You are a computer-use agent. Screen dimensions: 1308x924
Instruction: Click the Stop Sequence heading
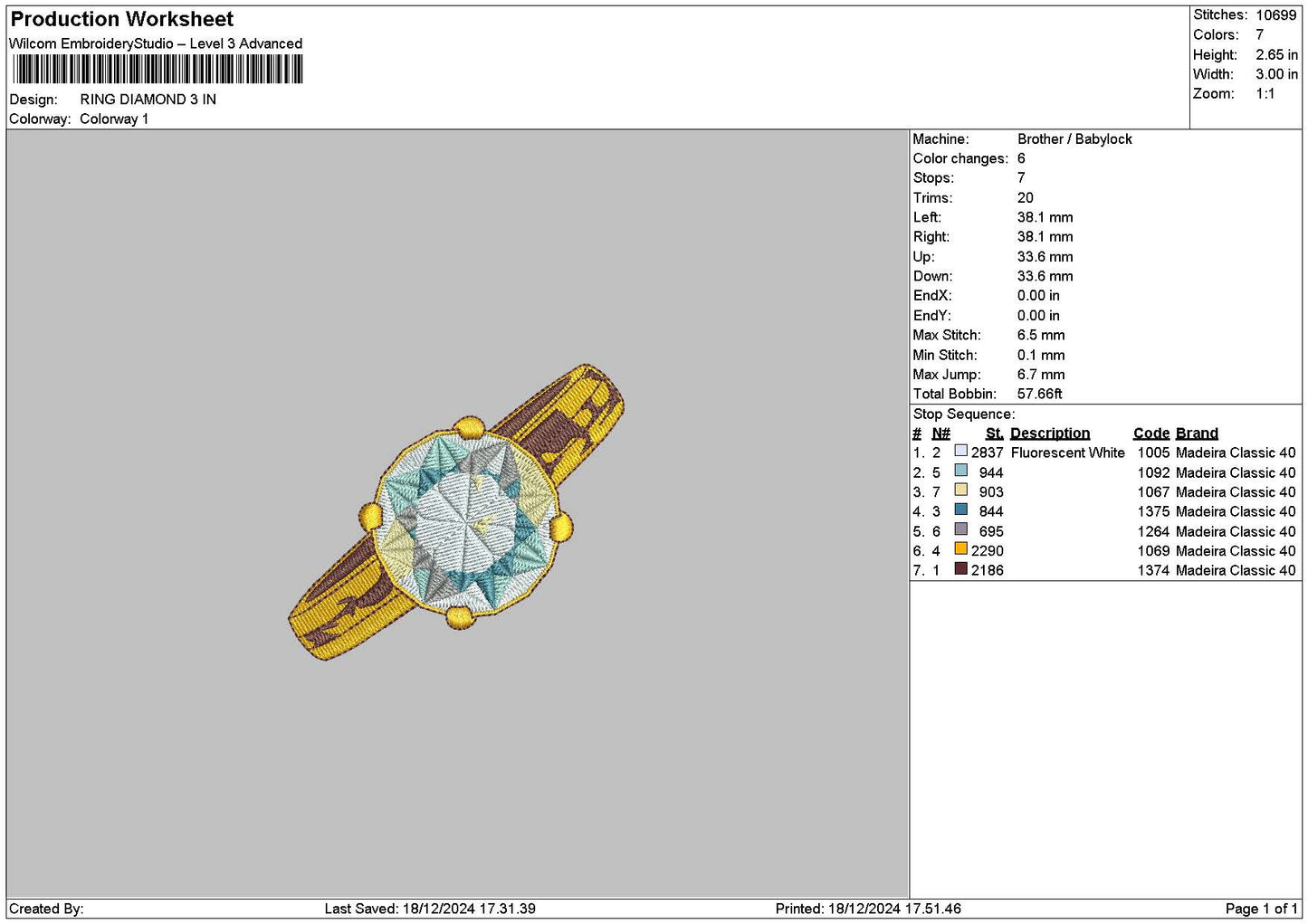[964, 414]
